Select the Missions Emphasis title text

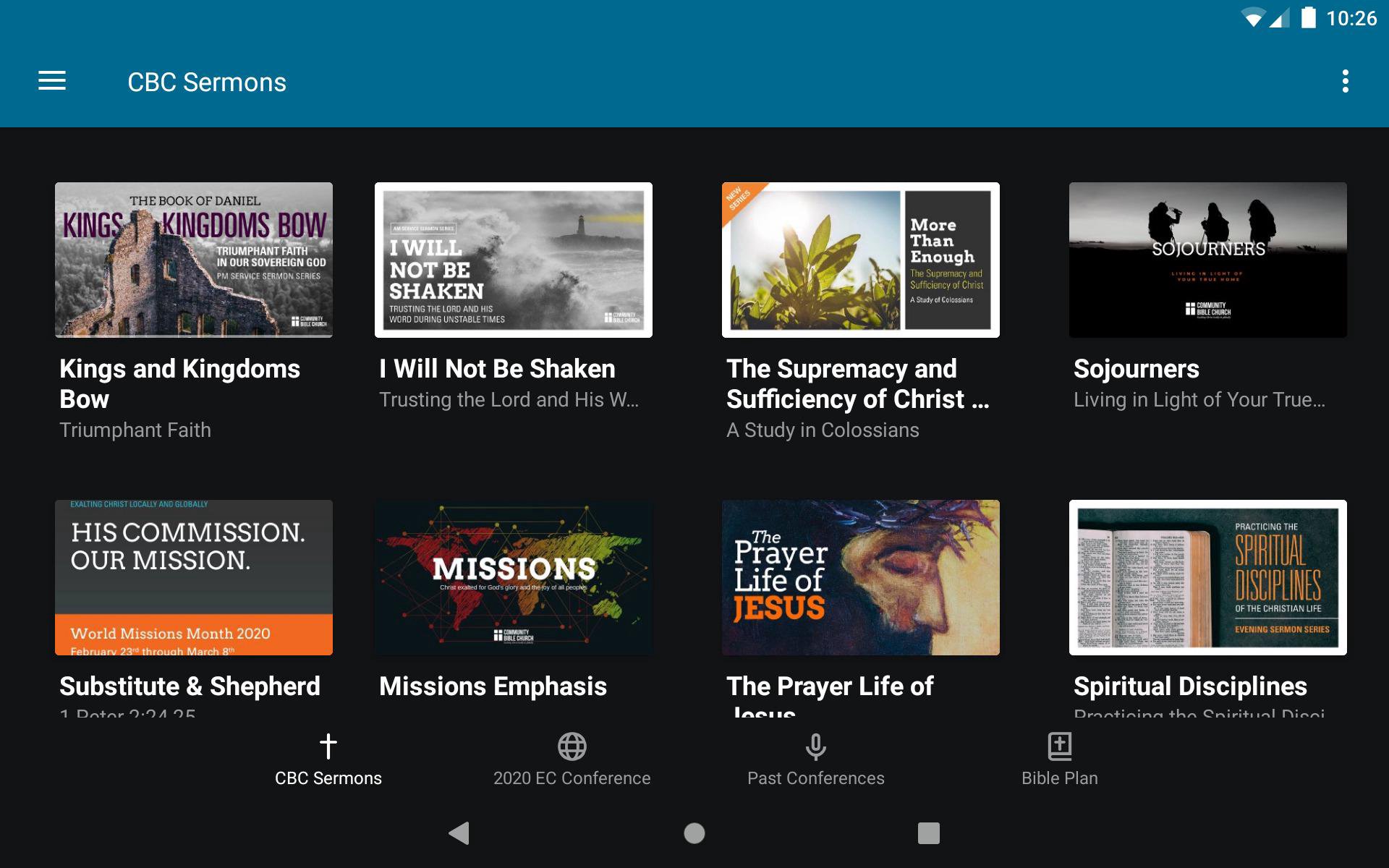tap(493, 686)
